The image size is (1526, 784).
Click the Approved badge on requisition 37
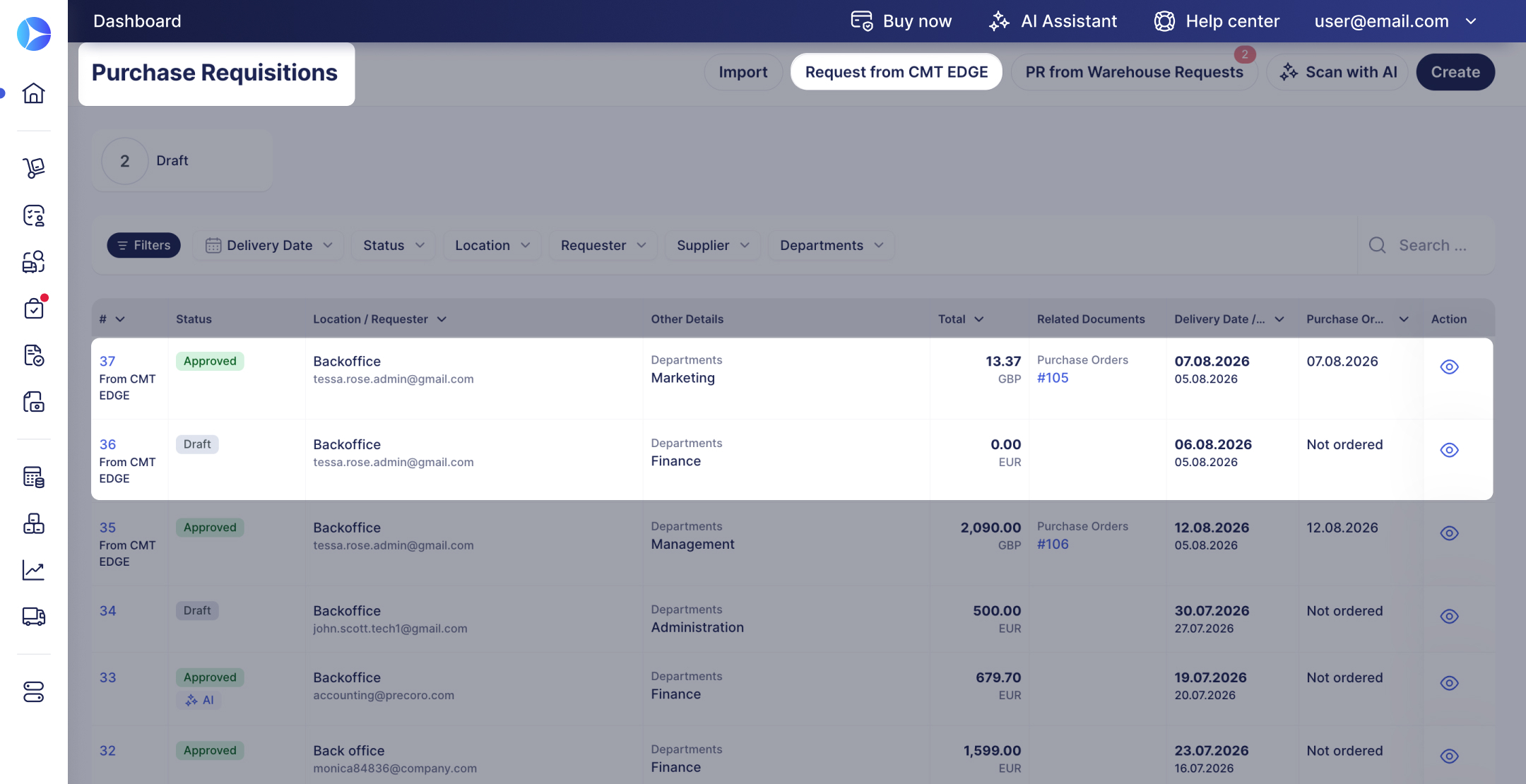[x=210, y=361]
